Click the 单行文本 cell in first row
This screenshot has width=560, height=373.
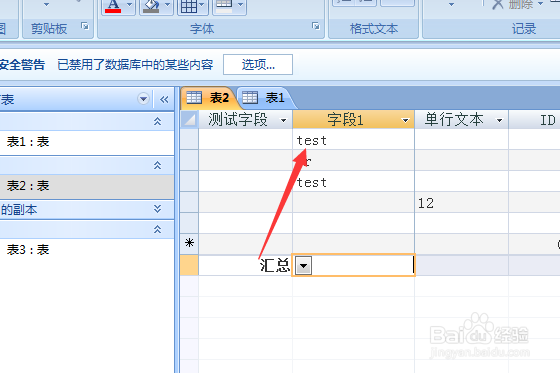click(461, 139)
